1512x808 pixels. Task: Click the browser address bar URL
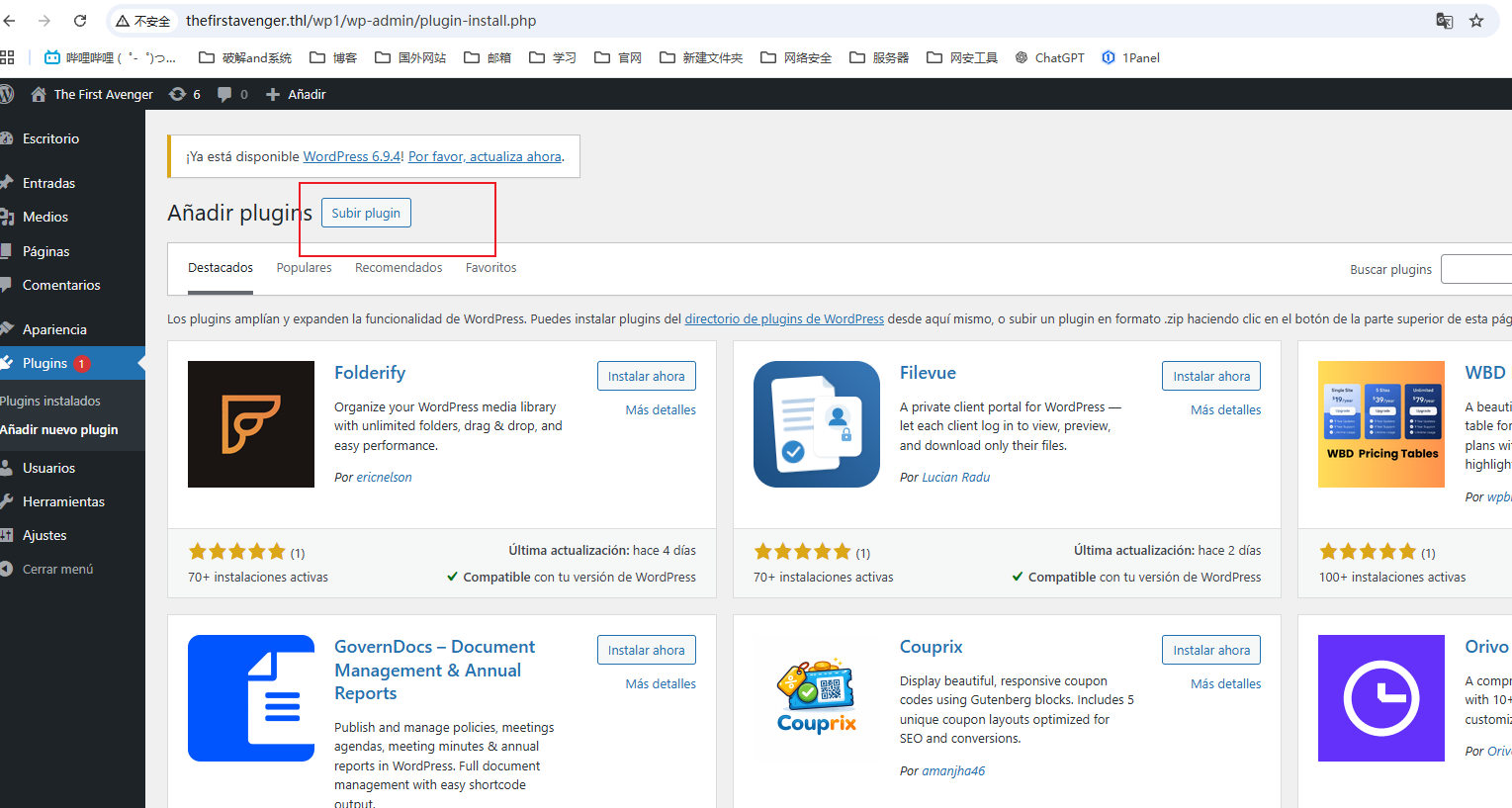pyautogui.click(x=361, y=21)
